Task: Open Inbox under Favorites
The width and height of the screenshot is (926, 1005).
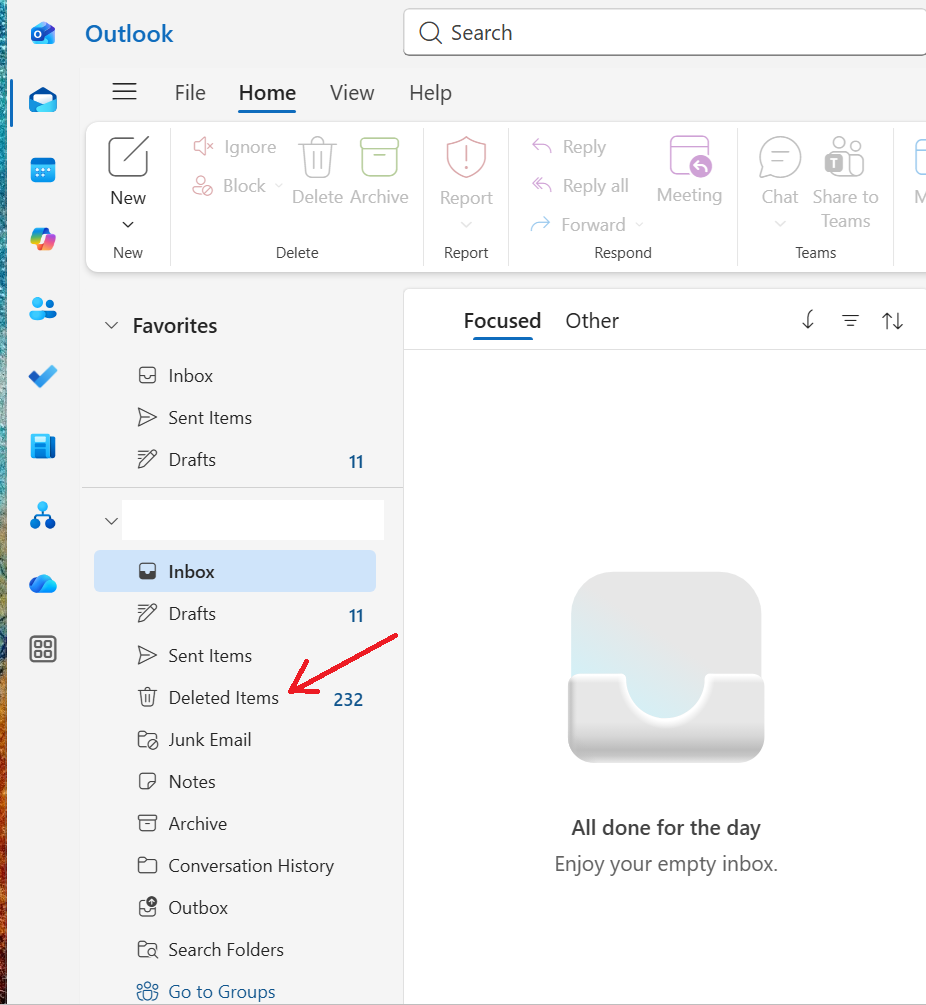Action: click(x=235, y=376)
